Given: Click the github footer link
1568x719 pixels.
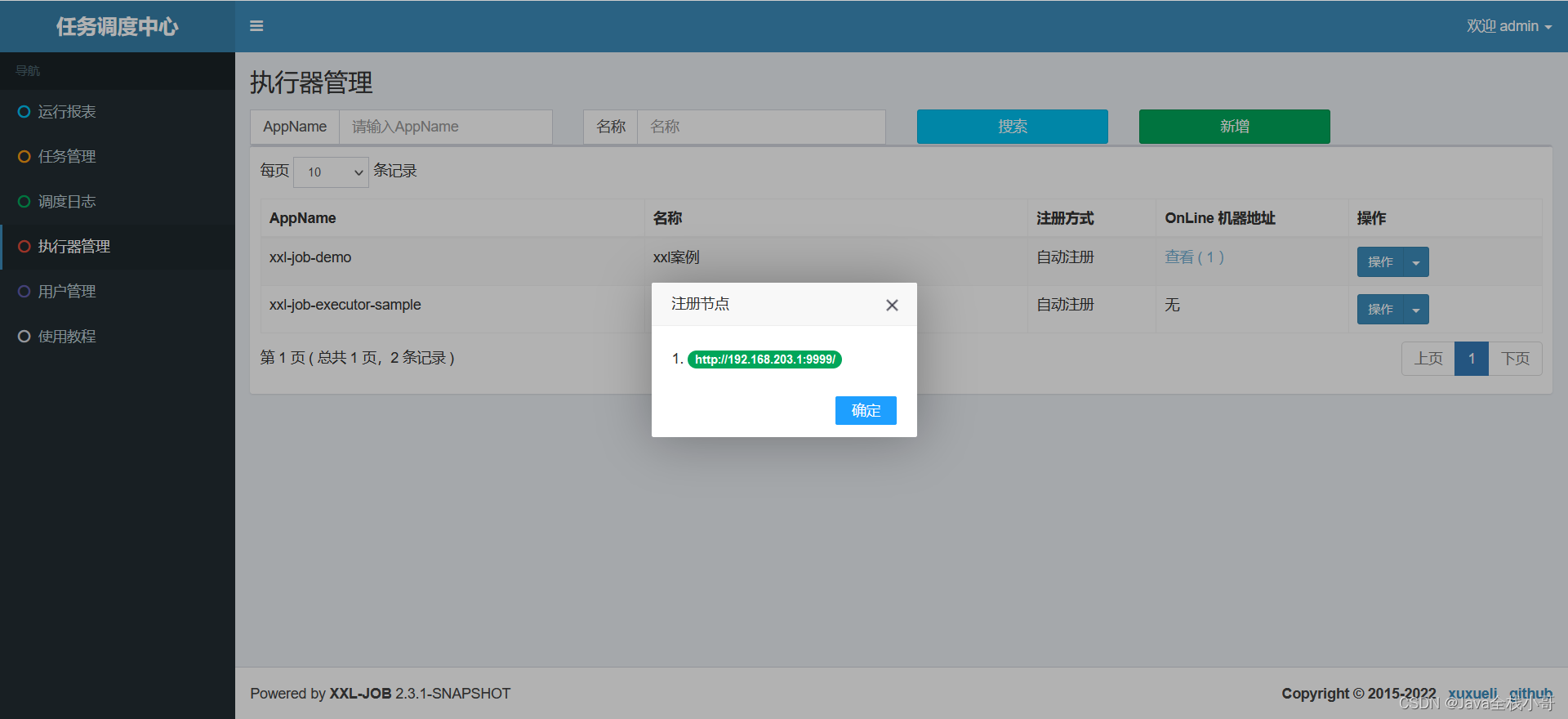Looking at the screenshot, I should point(1530,694).
